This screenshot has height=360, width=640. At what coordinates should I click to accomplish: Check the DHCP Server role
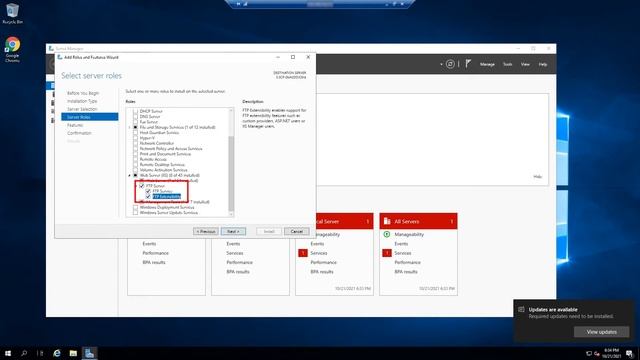pyautogui.click(x=136, y=111)
